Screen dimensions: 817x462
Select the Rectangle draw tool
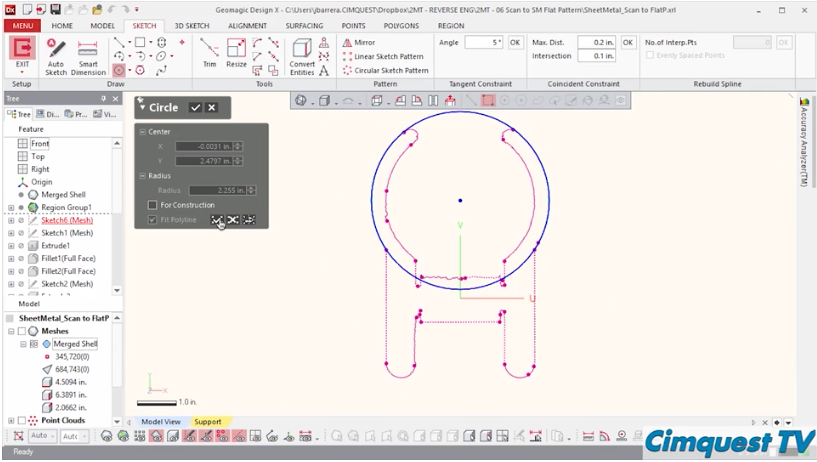click(140, 42)
